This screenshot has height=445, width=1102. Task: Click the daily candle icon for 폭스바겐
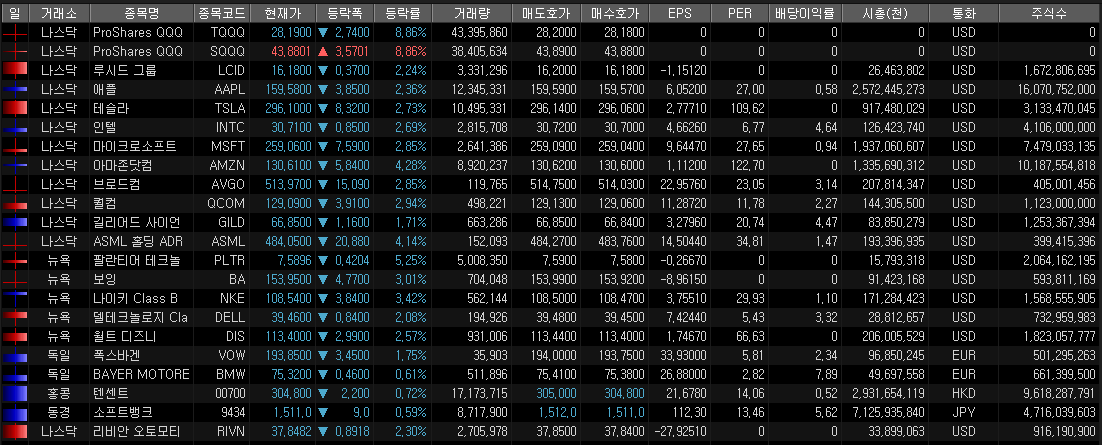[x=14, y=355]
